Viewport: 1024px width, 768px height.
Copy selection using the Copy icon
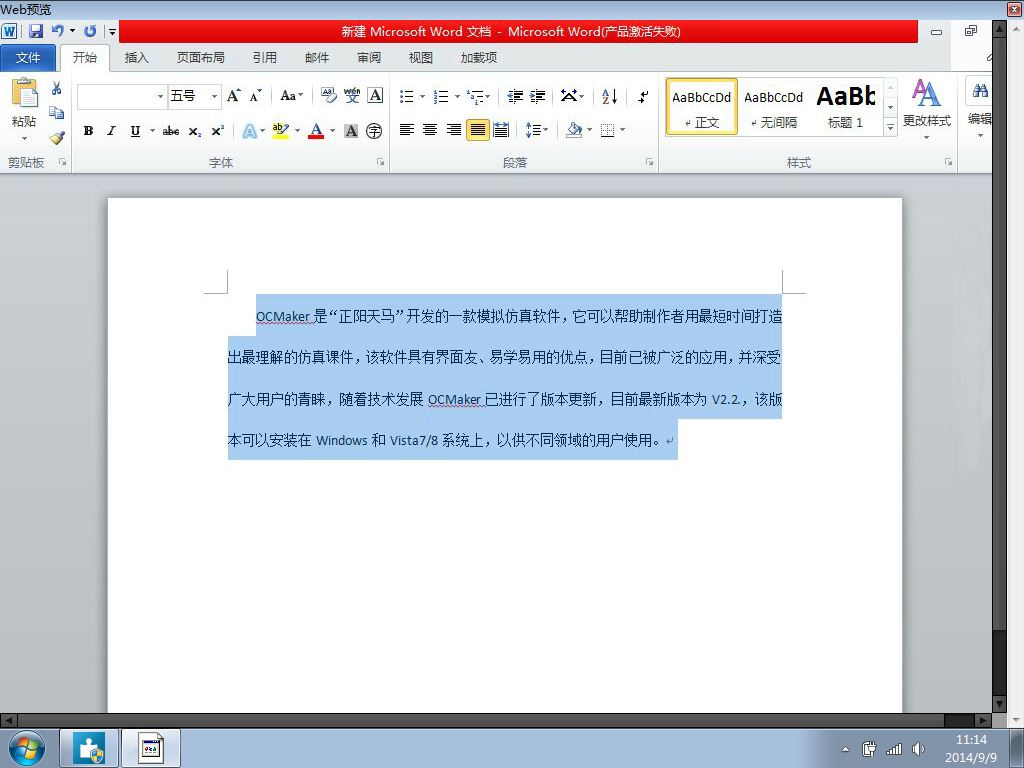57,113
